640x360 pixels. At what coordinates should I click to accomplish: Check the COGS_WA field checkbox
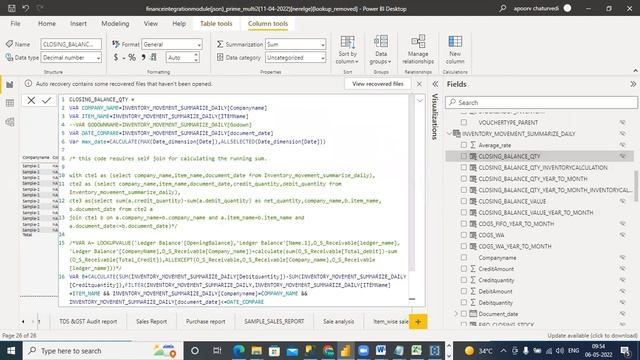[x=464, y=235]
